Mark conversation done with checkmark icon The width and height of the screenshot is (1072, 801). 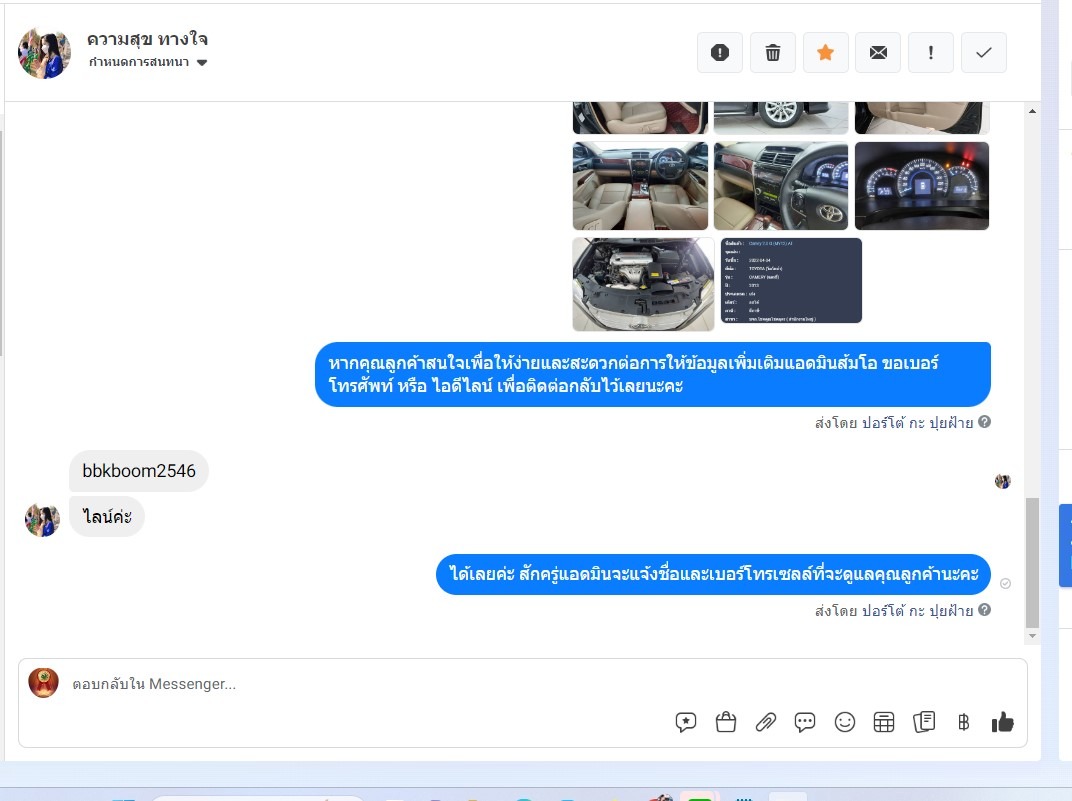(x=983, y=53)
